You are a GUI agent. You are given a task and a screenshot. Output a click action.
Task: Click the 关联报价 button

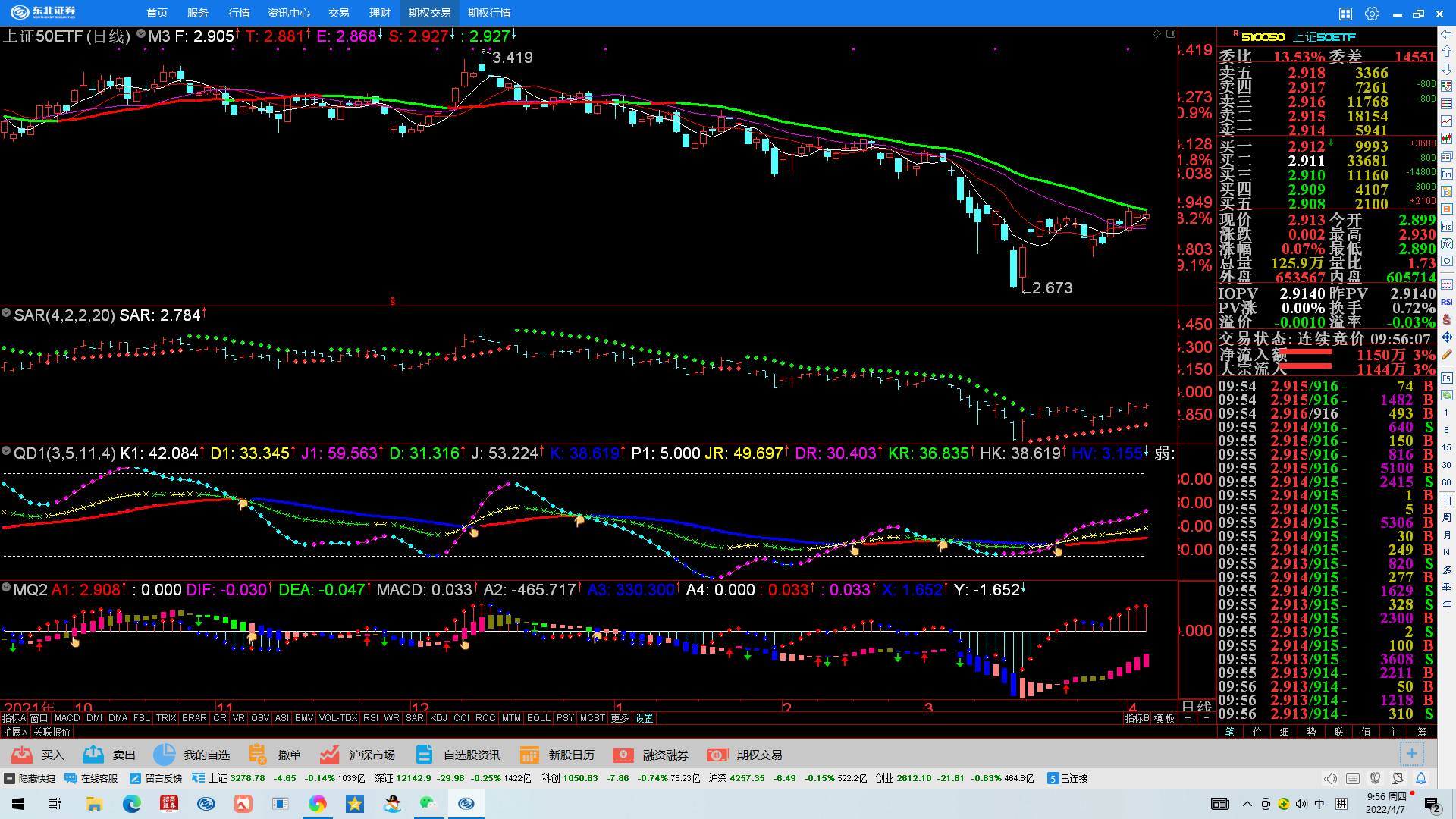[x=52, y=732]
